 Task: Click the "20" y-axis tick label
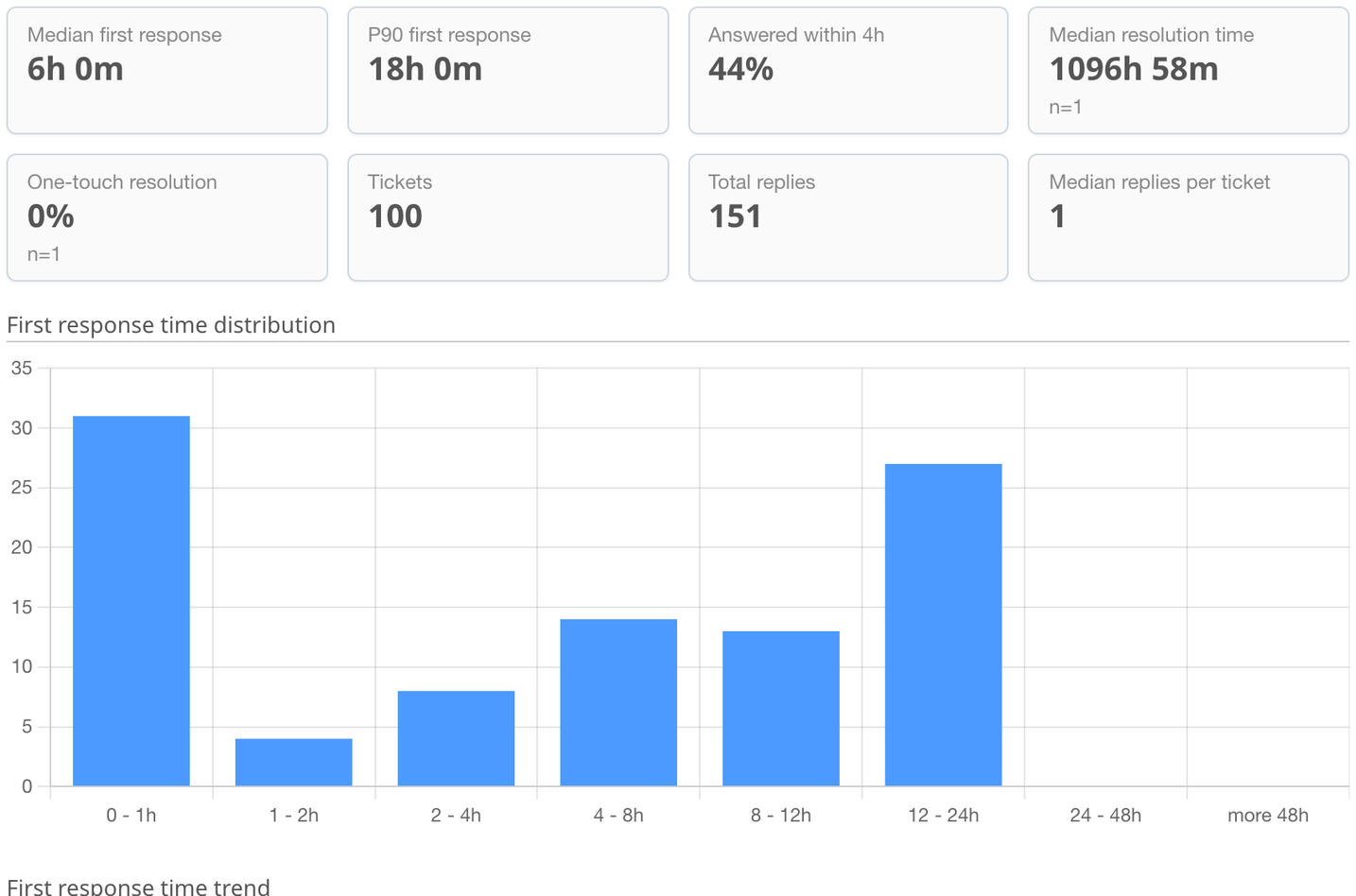pos(22,547)
